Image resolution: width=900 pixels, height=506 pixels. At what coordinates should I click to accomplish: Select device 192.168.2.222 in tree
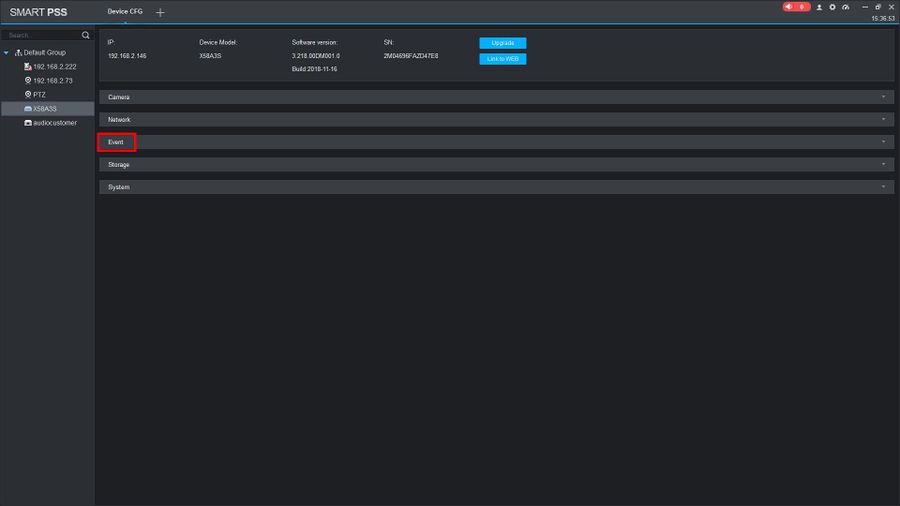[x=55, y=67]
